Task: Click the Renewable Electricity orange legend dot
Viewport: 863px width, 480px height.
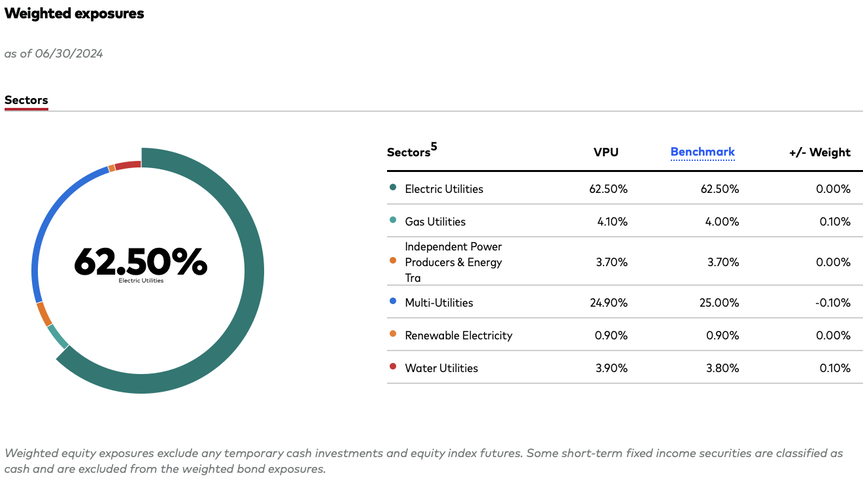Action: coord(392,335)
